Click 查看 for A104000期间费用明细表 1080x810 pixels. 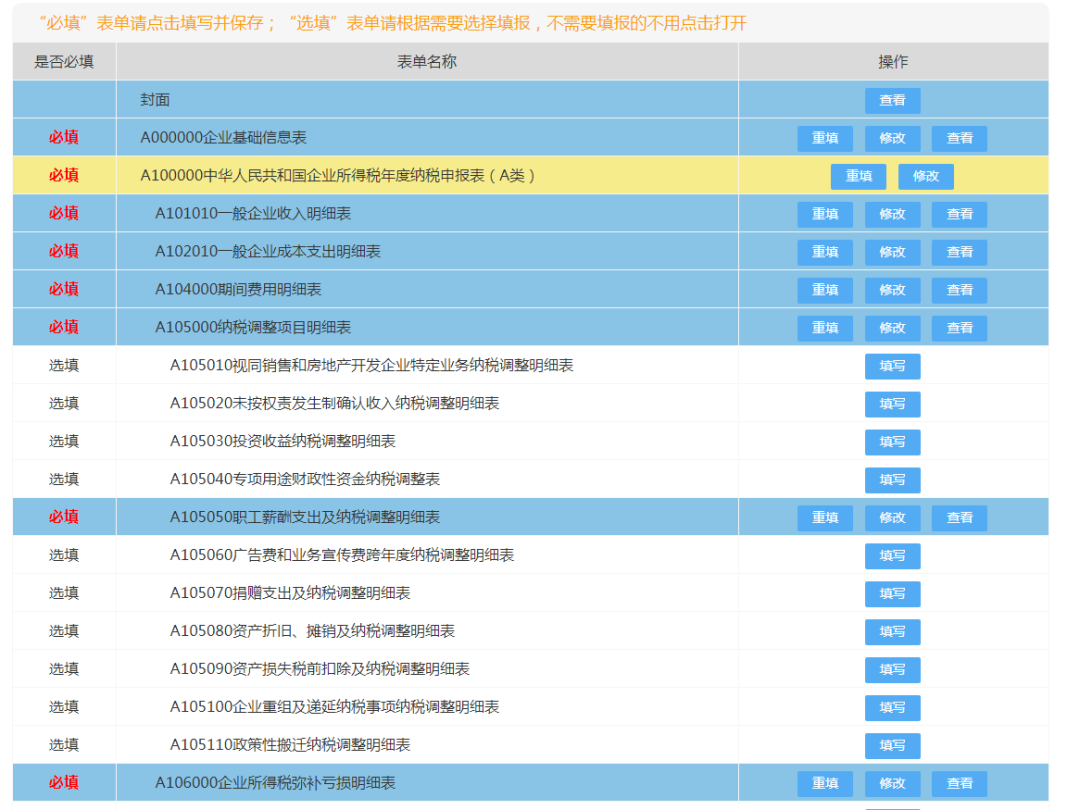click(x=959, y=290)
